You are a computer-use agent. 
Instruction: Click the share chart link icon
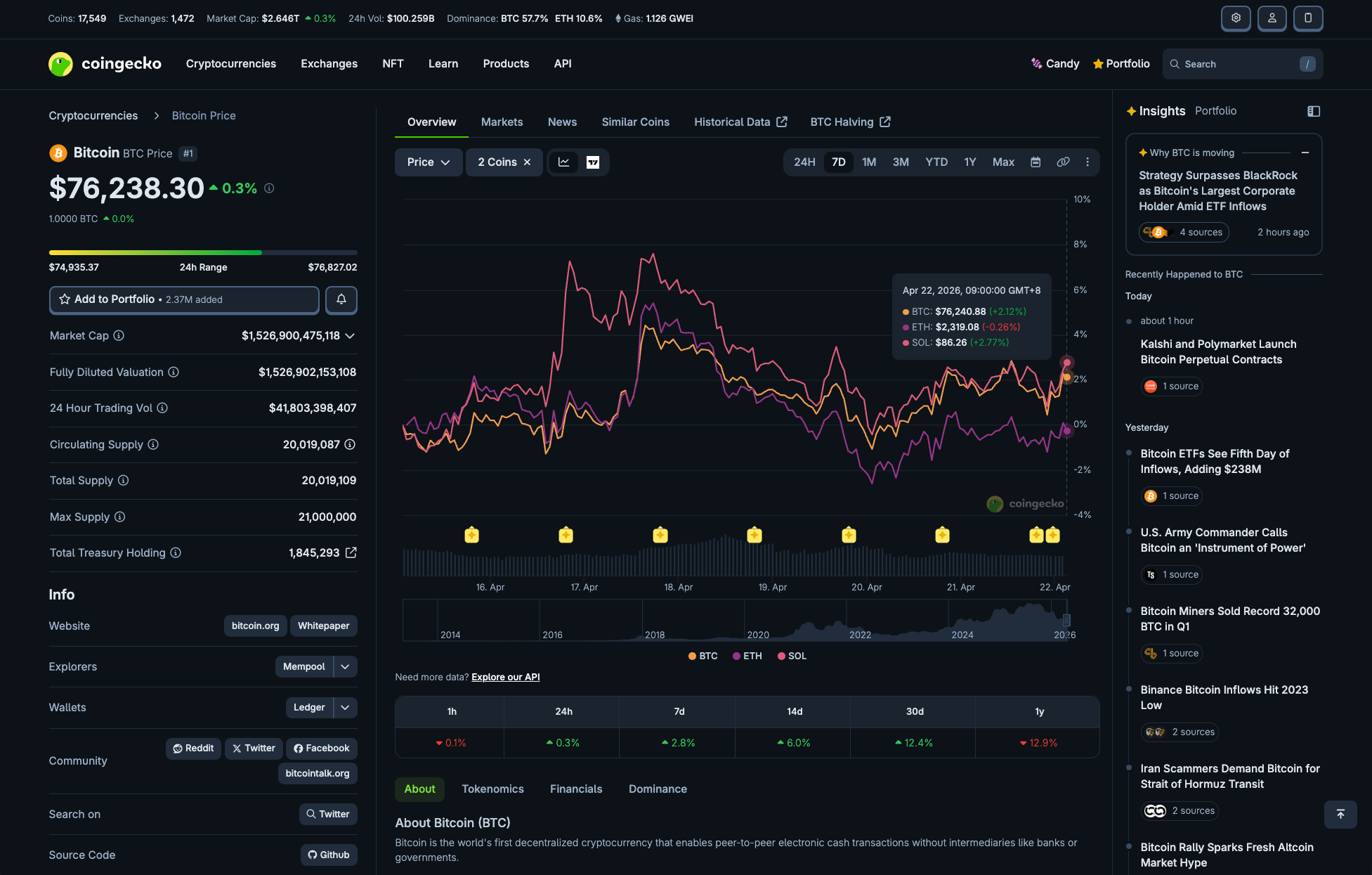click(1063, 162)
